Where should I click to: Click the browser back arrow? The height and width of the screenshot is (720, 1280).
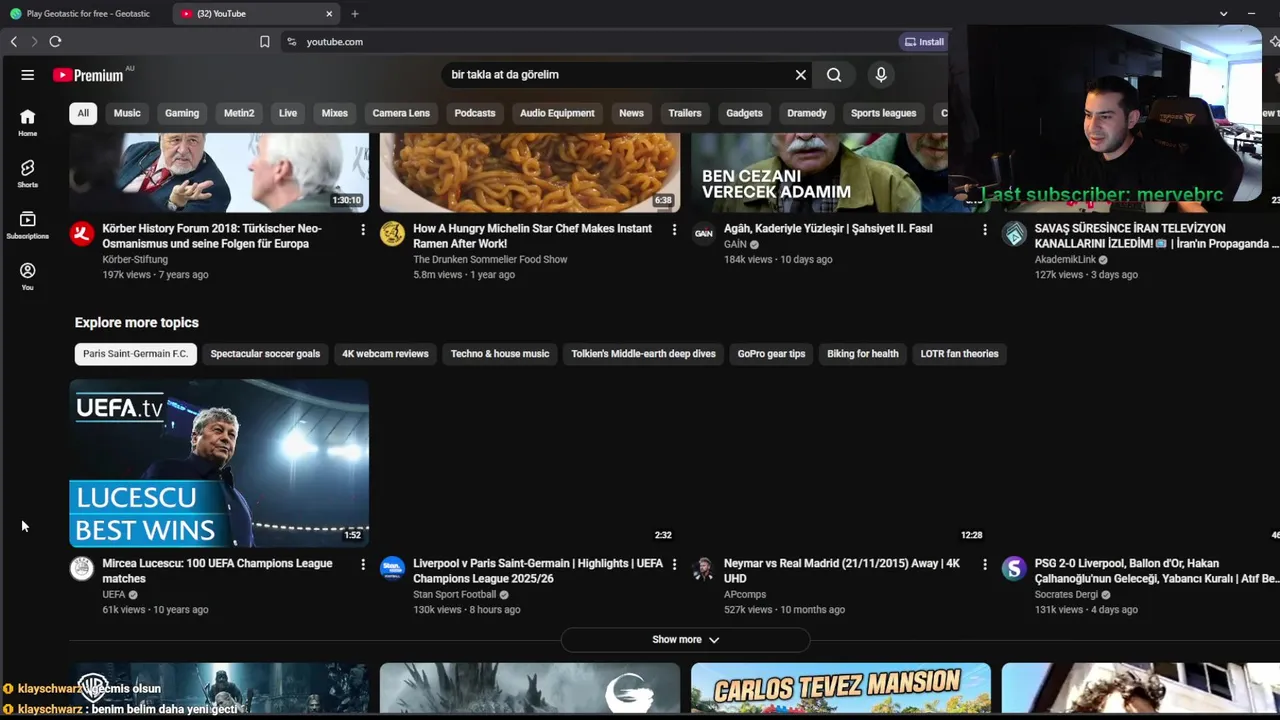click(x=14, y=42)
